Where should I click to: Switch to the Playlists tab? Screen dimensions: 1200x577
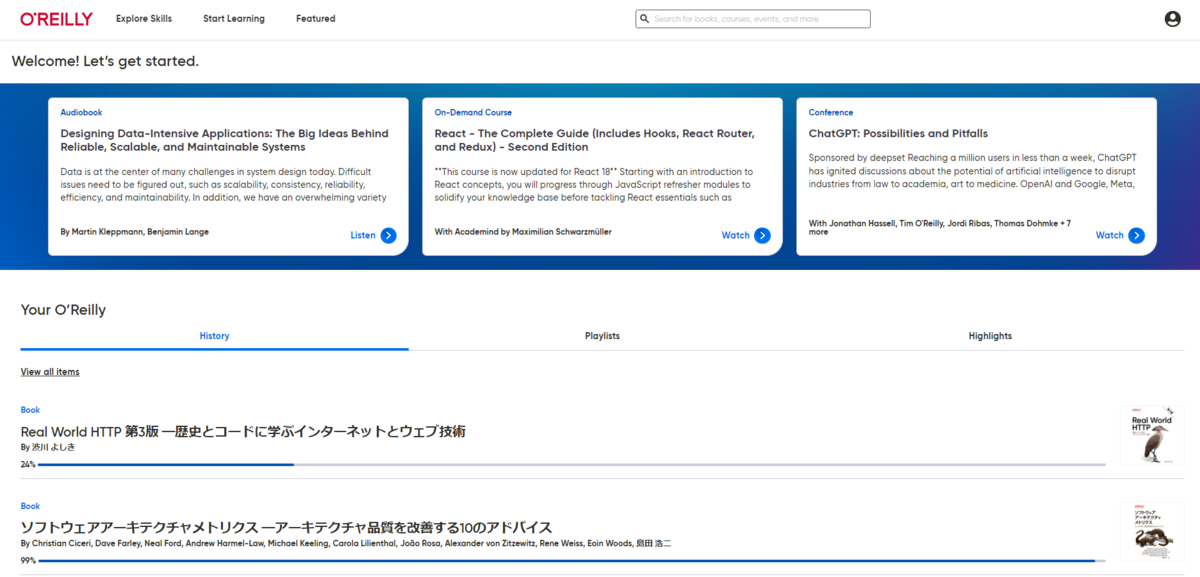pos(602,336)
